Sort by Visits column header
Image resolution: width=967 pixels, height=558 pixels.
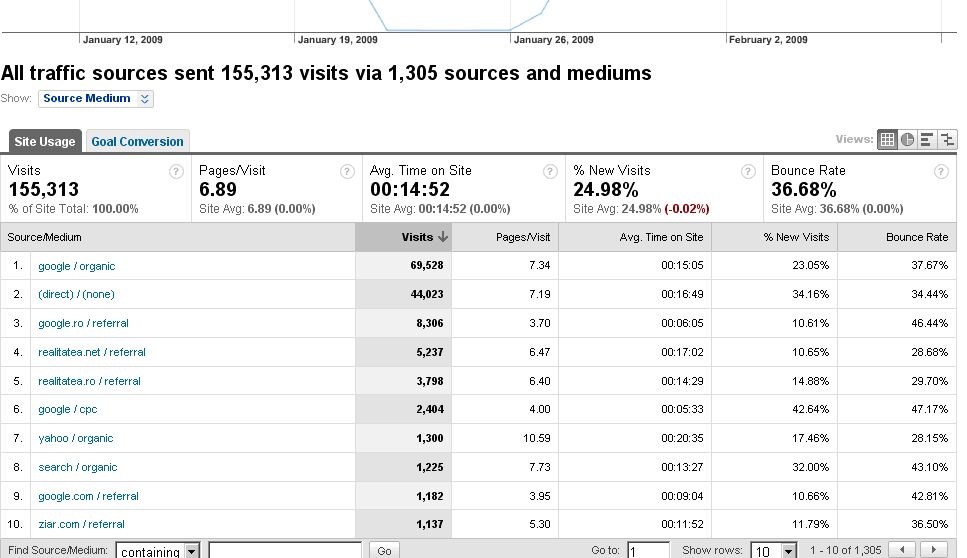(417, 237)
